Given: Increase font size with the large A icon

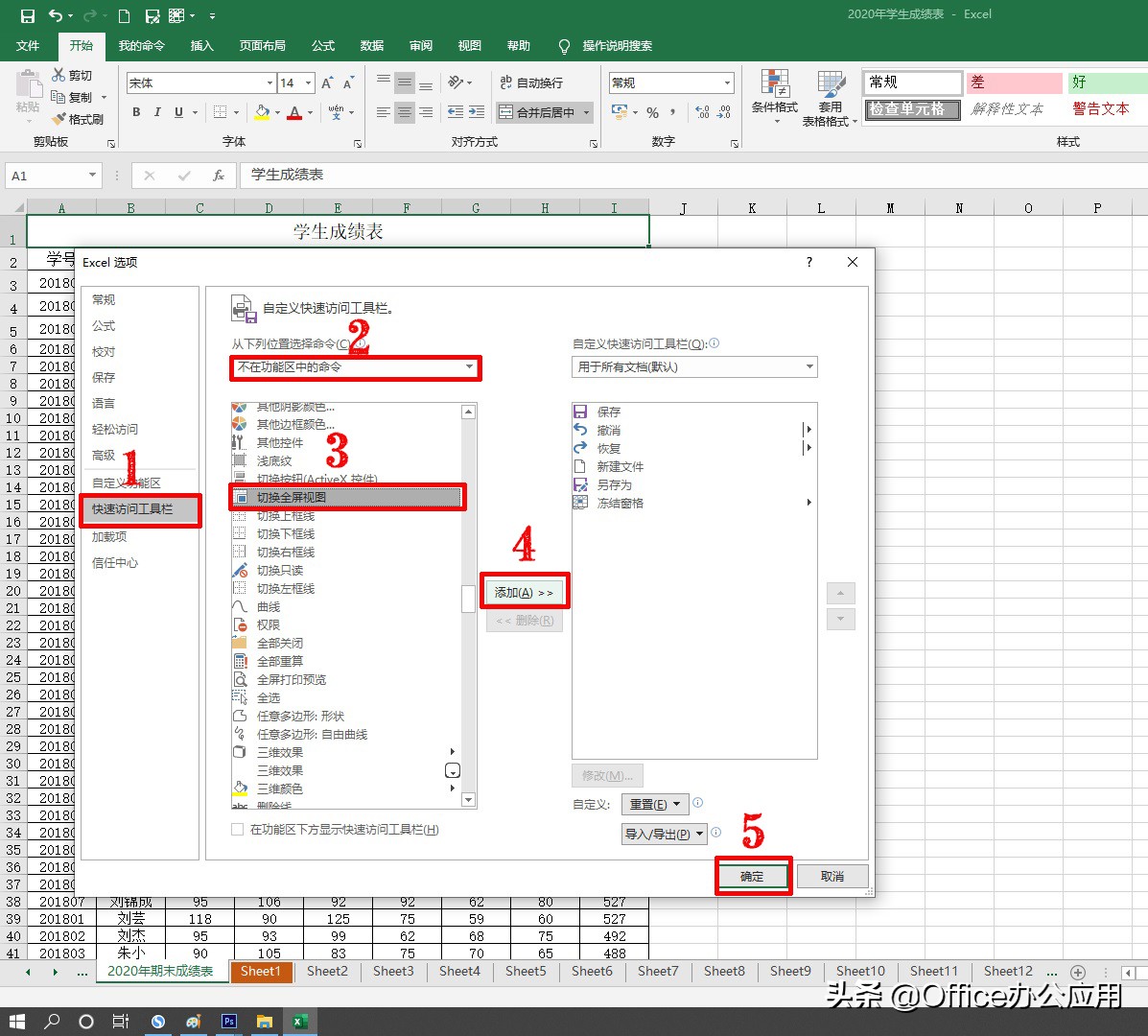Looking at the screenshot, I should 326,82.
